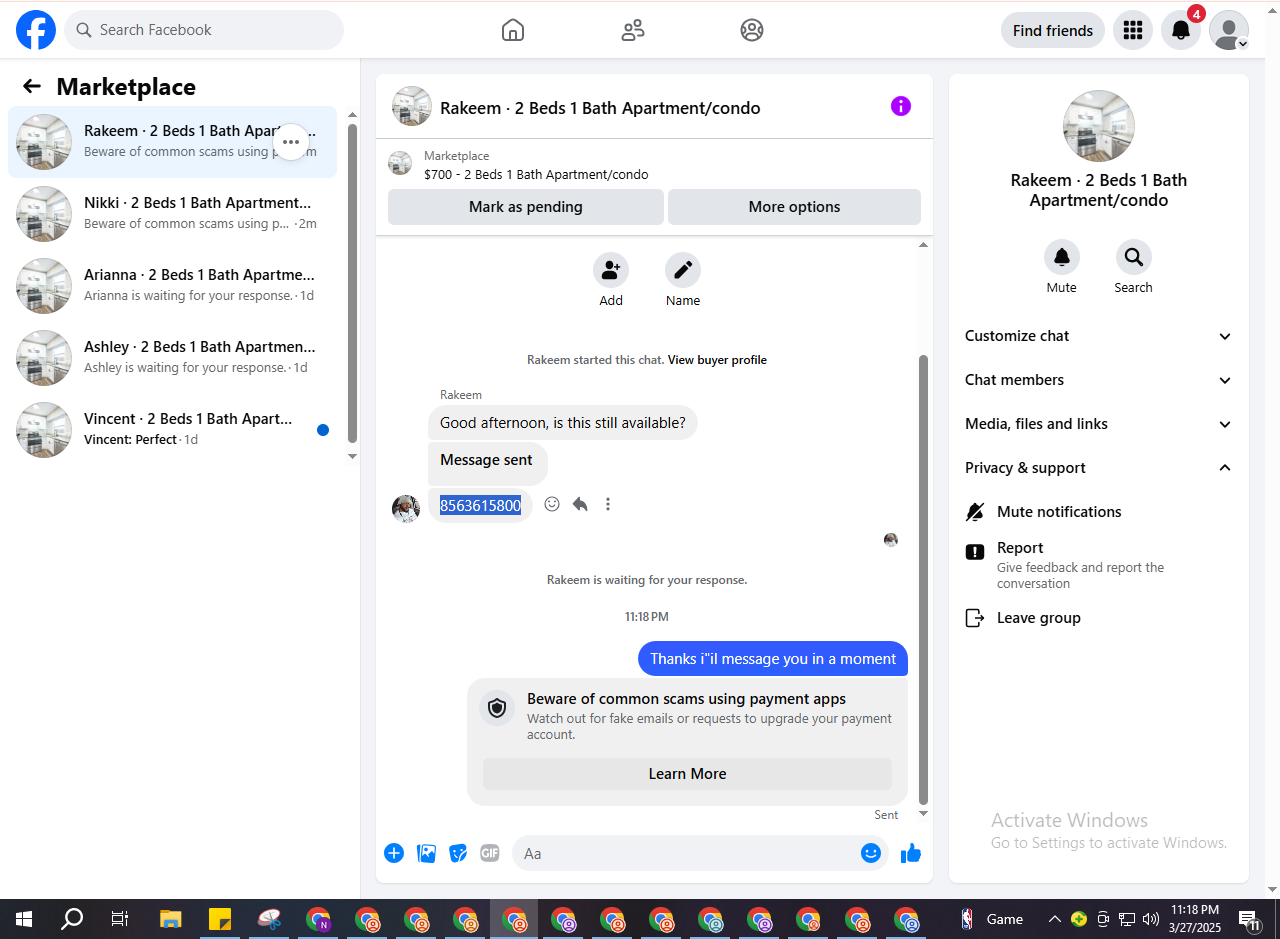This screenshot has width=1280, height=939.
Task: Open the Nikki conversation
Action: (173, 214)
